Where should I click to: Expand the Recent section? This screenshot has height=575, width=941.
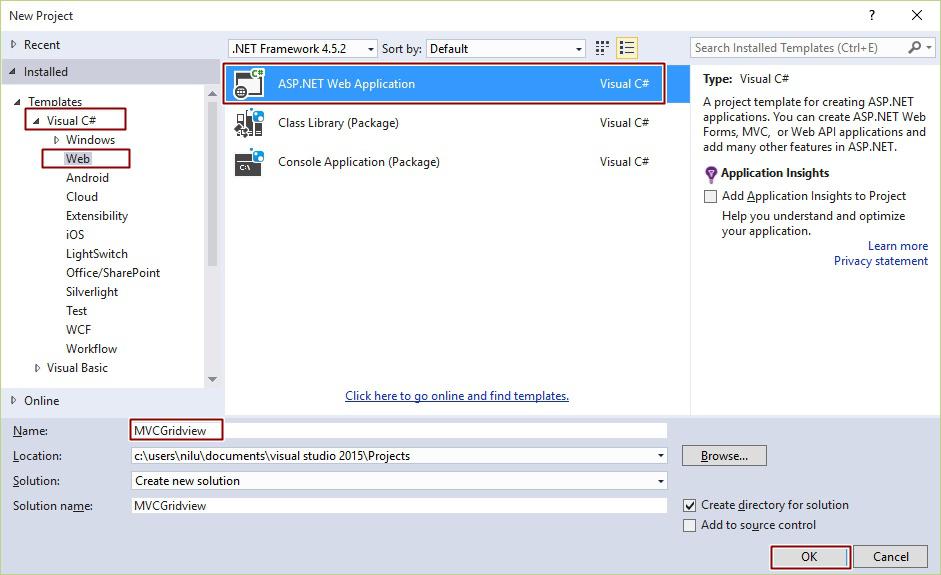pos(13,44)
